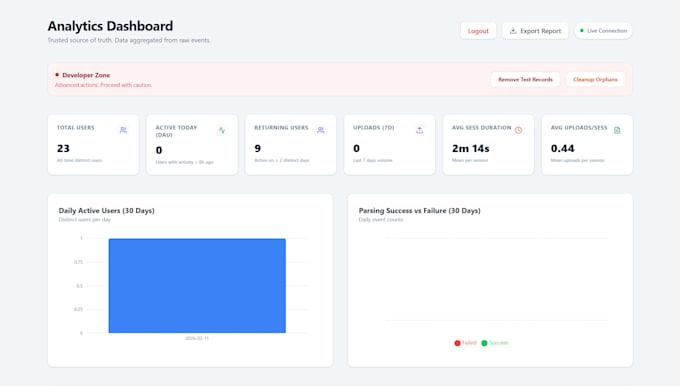Click the download icon in Export Report

coord(513,31)
